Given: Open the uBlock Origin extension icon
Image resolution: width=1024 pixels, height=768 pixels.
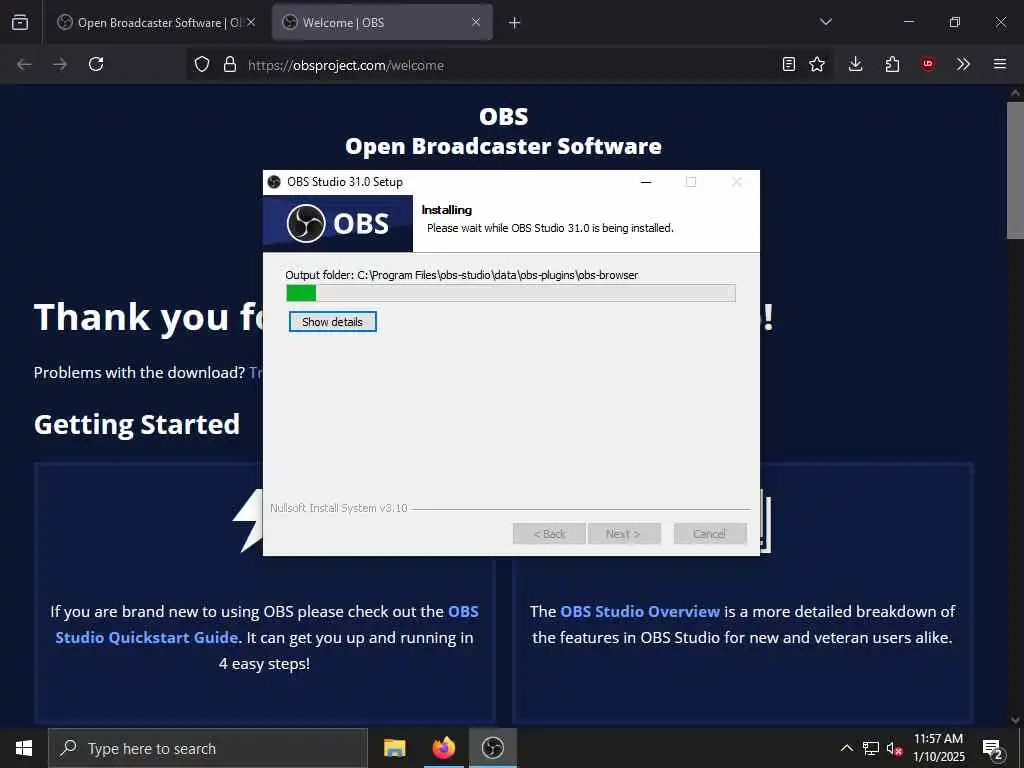Looking at the screenshot, I should tap(927, 64).
